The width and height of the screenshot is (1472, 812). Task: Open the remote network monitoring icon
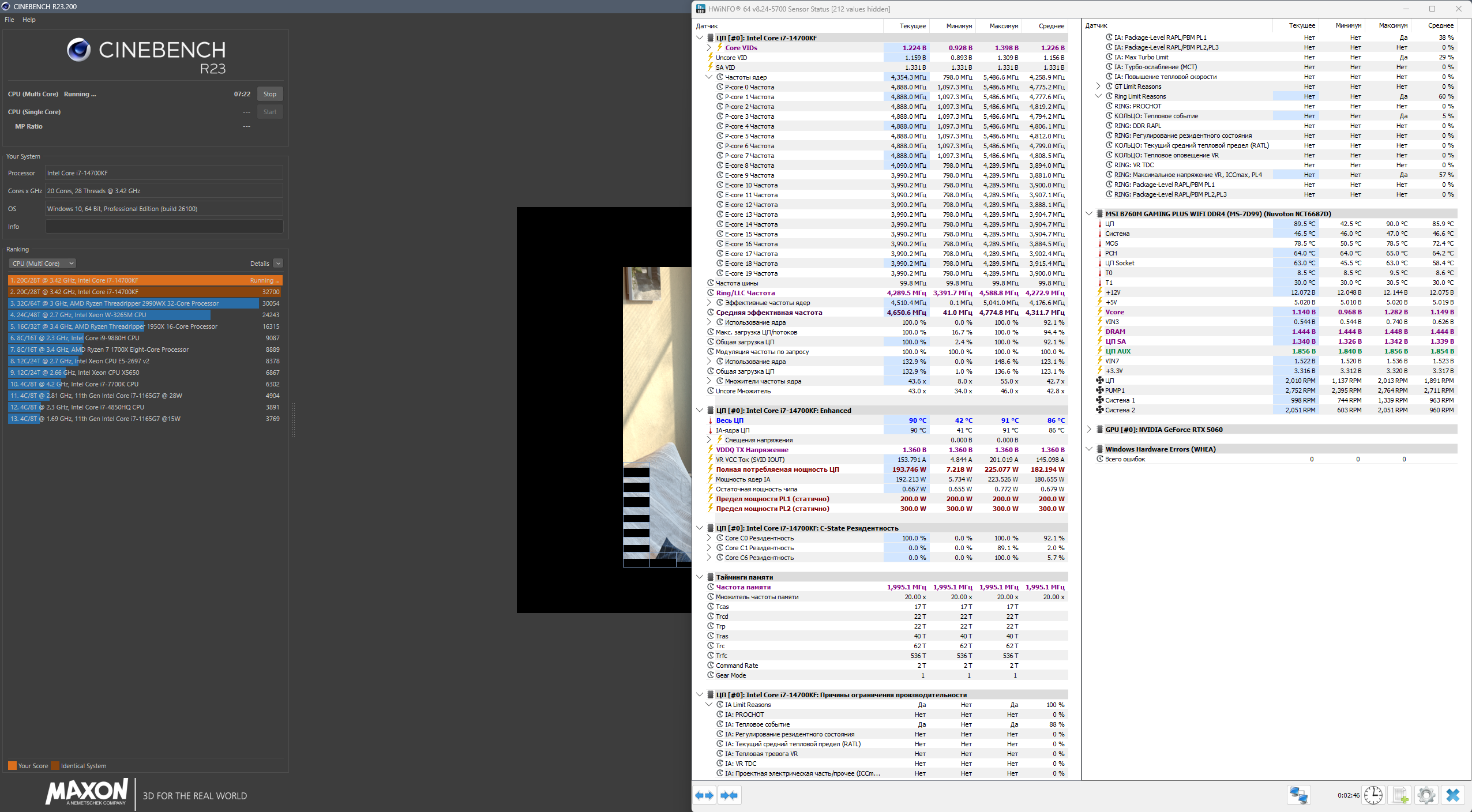click(1298, 795)
